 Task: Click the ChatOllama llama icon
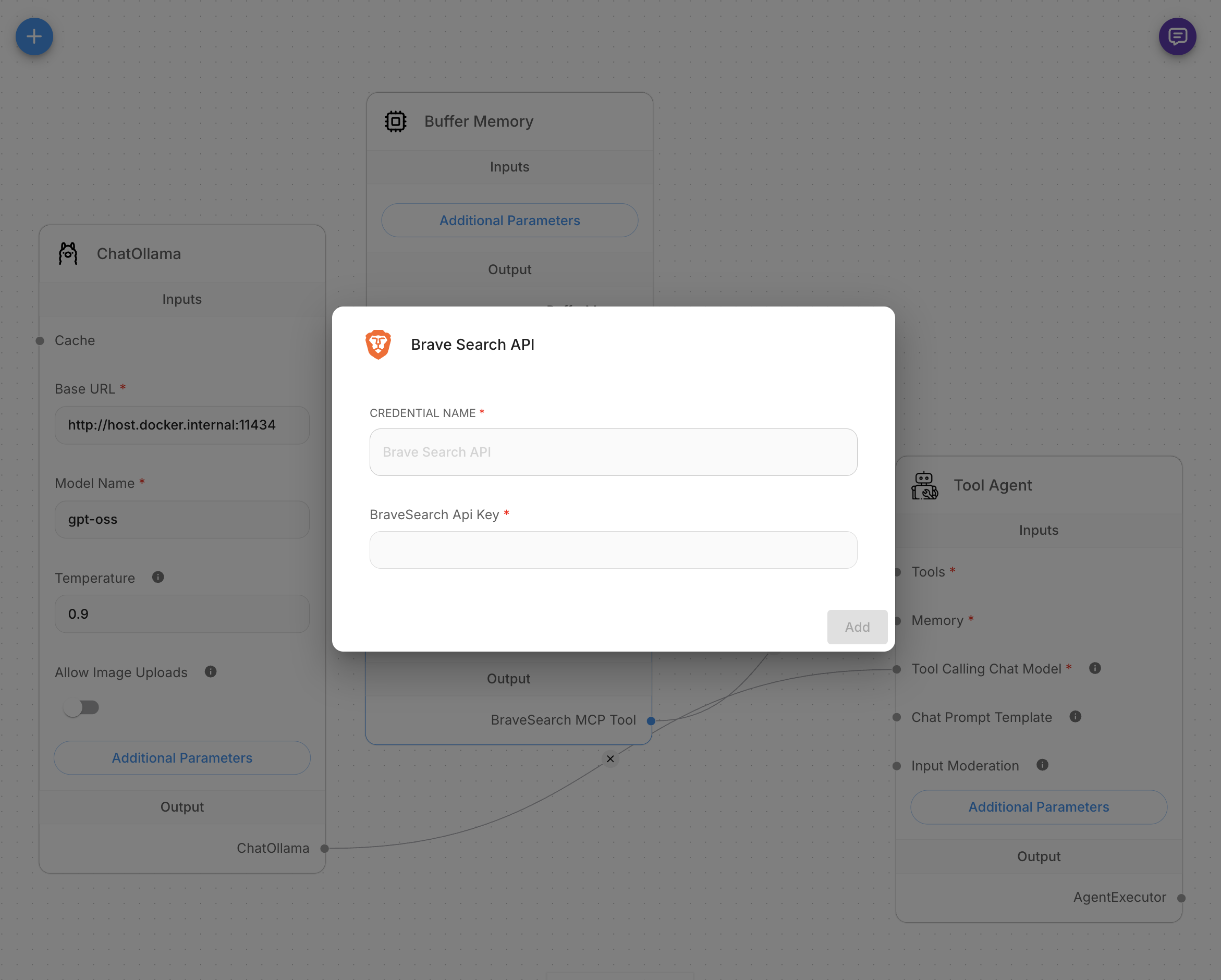(68, 254)
